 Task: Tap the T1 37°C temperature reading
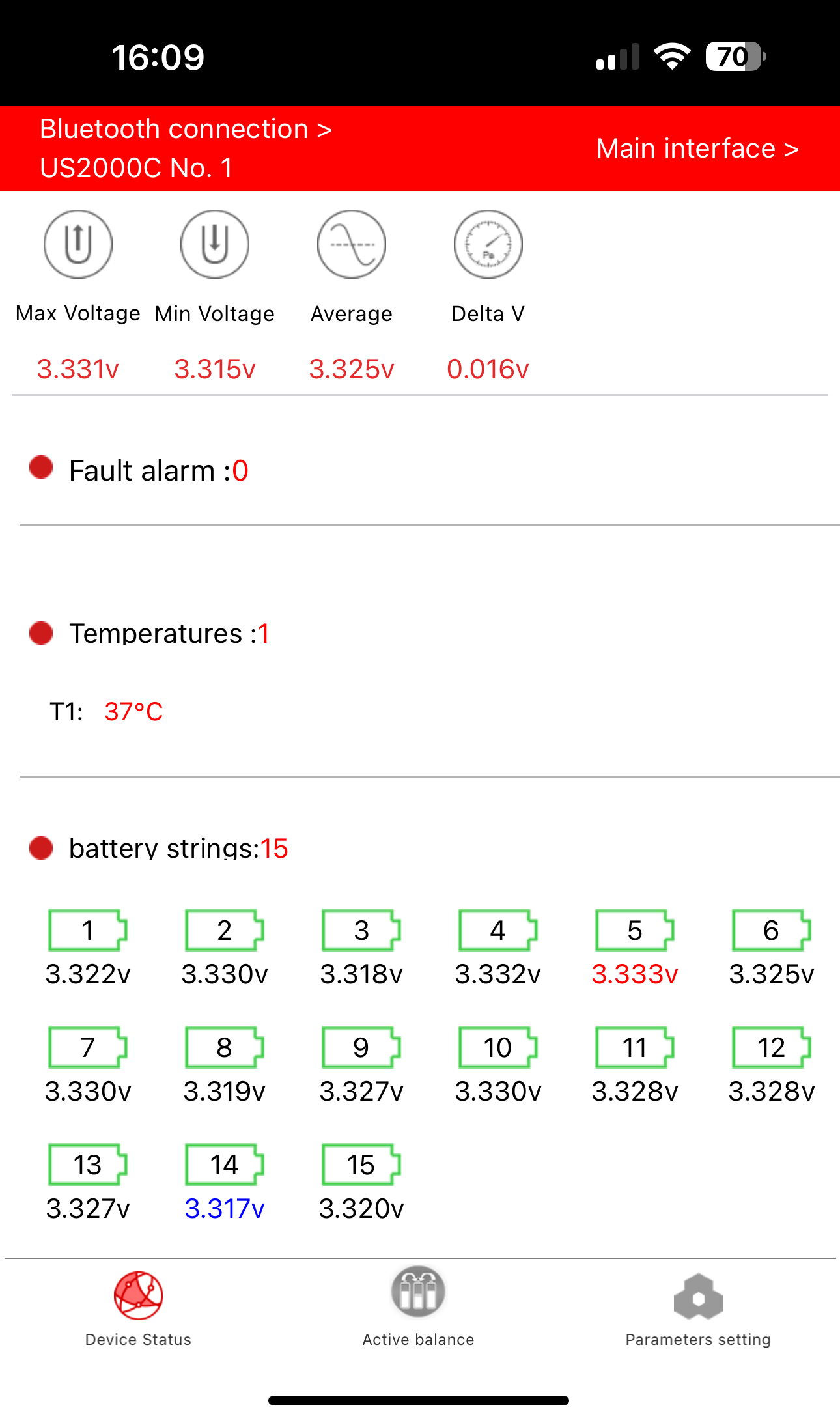pyautogui.click(x=133, y=712)
